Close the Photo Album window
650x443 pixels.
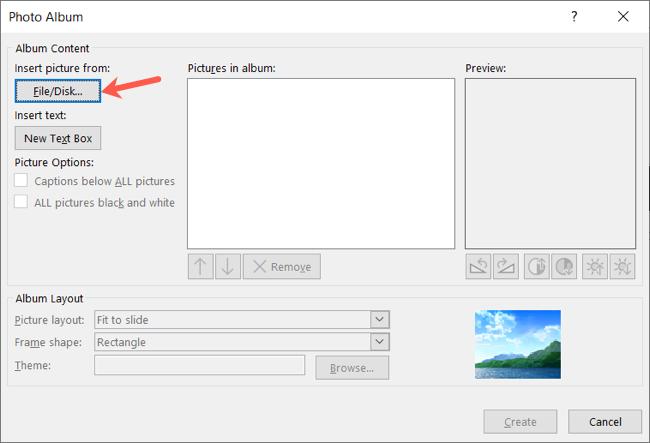623,17
